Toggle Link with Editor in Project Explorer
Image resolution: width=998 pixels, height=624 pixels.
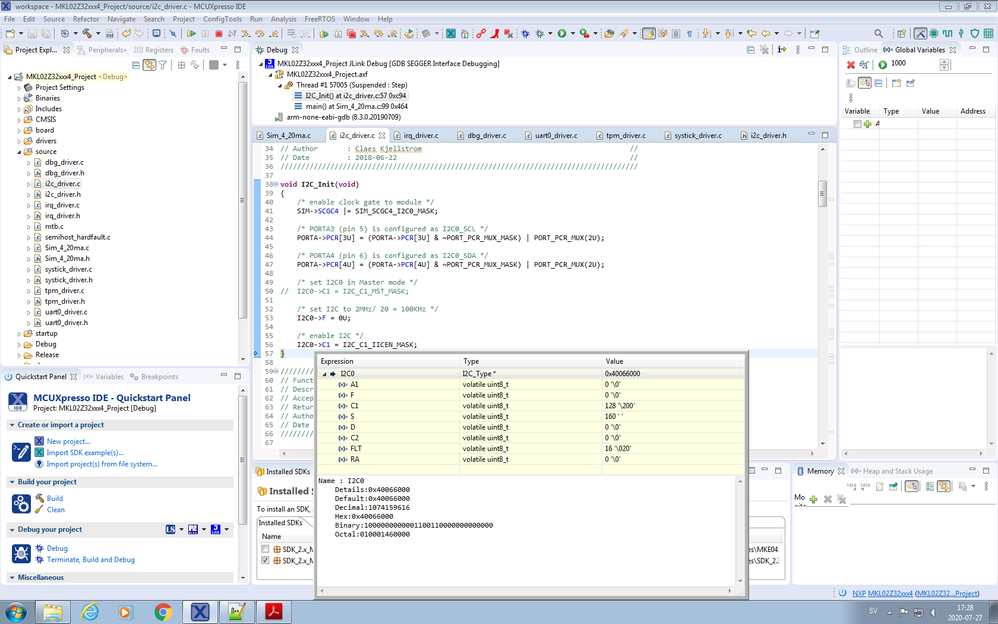click(x=148, y=65)
